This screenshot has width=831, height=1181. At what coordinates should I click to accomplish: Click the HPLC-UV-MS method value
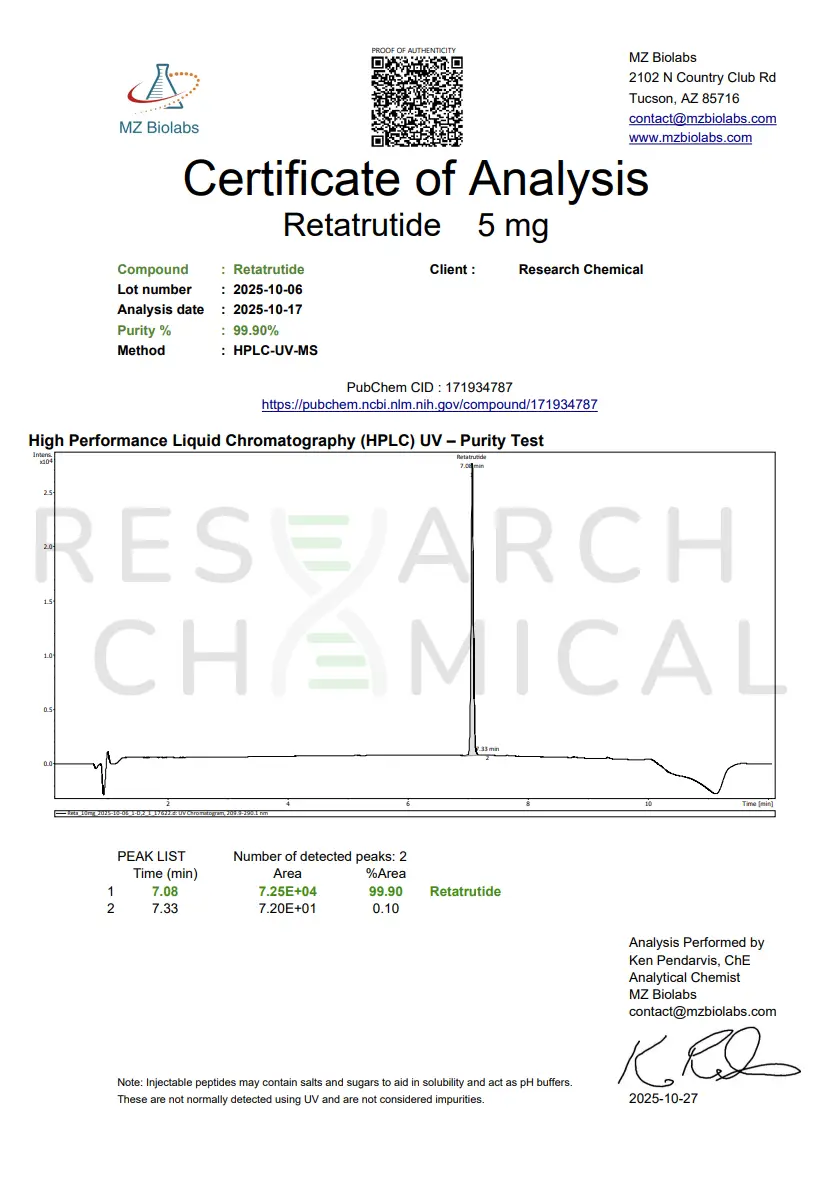tap(275, 350)
